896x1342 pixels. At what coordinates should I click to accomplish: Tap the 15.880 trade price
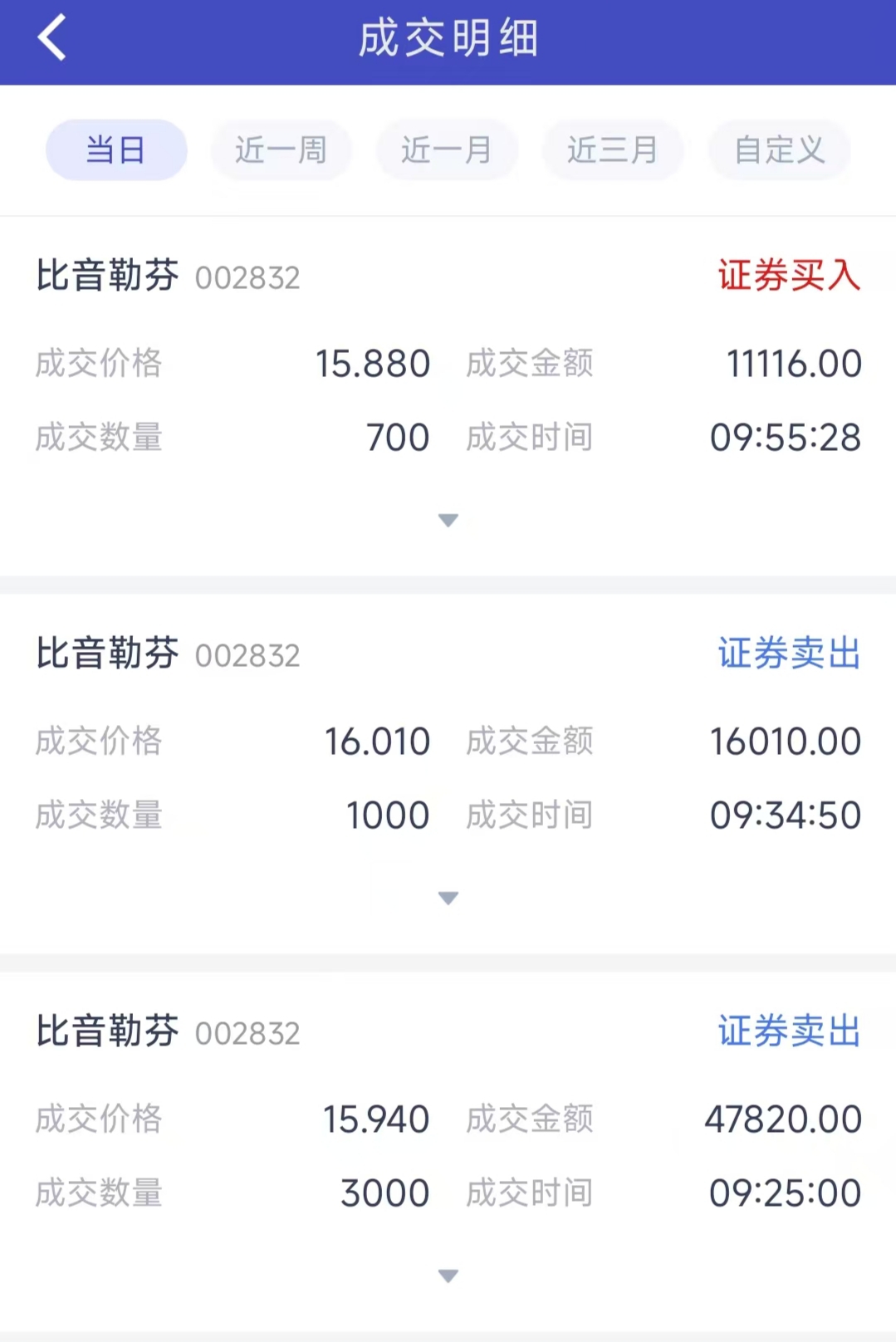pos(373,364)
